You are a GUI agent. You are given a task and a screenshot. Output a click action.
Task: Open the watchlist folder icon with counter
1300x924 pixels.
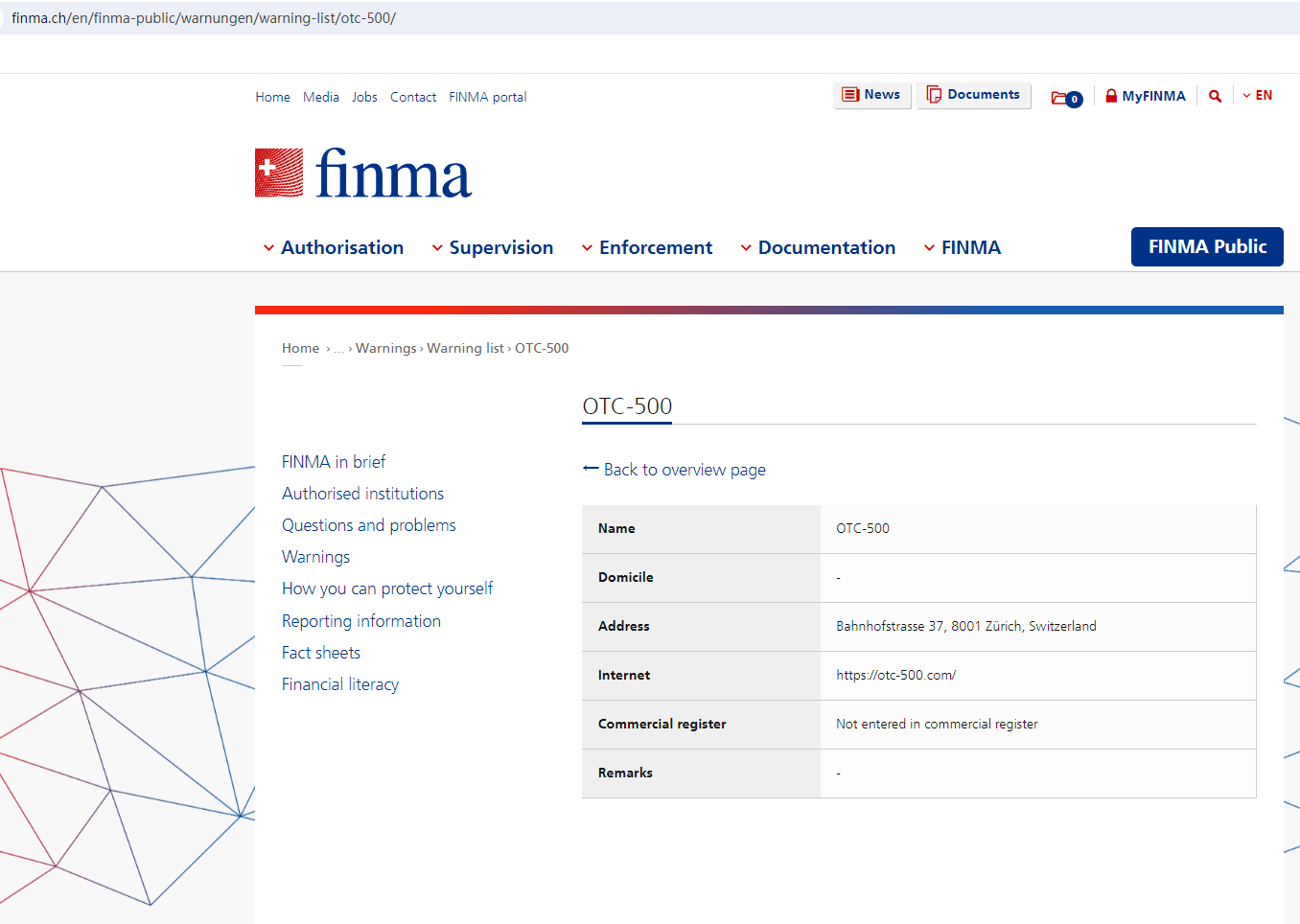[x=1066, y=98]
